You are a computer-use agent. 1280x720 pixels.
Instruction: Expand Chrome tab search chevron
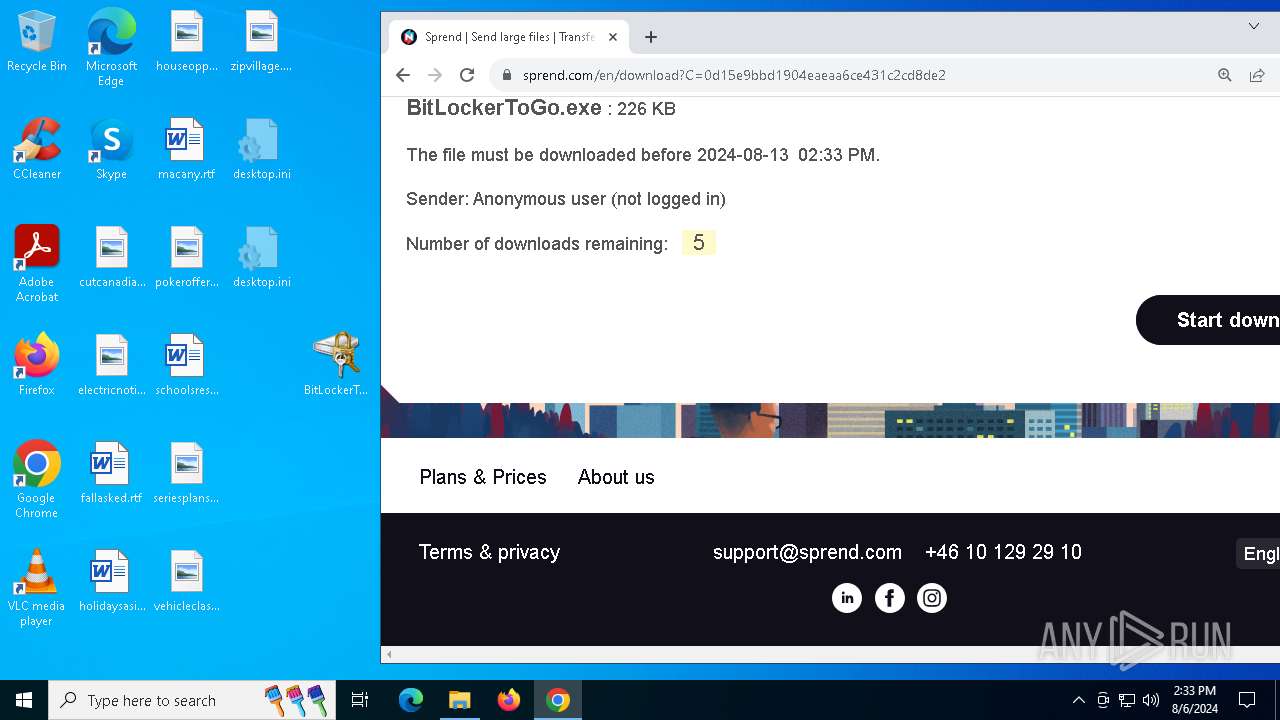click(1254, 27)
